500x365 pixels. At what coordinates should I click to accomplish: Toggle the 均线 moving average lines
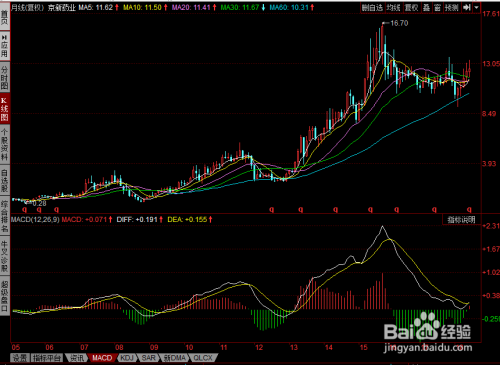tap(393, 7)
